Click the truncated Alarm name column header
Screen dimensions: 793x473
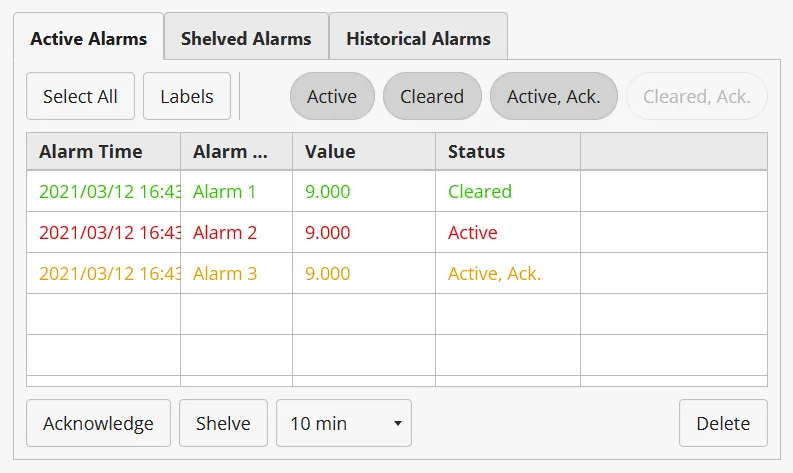pyautogui.click(x=231, y=152)
